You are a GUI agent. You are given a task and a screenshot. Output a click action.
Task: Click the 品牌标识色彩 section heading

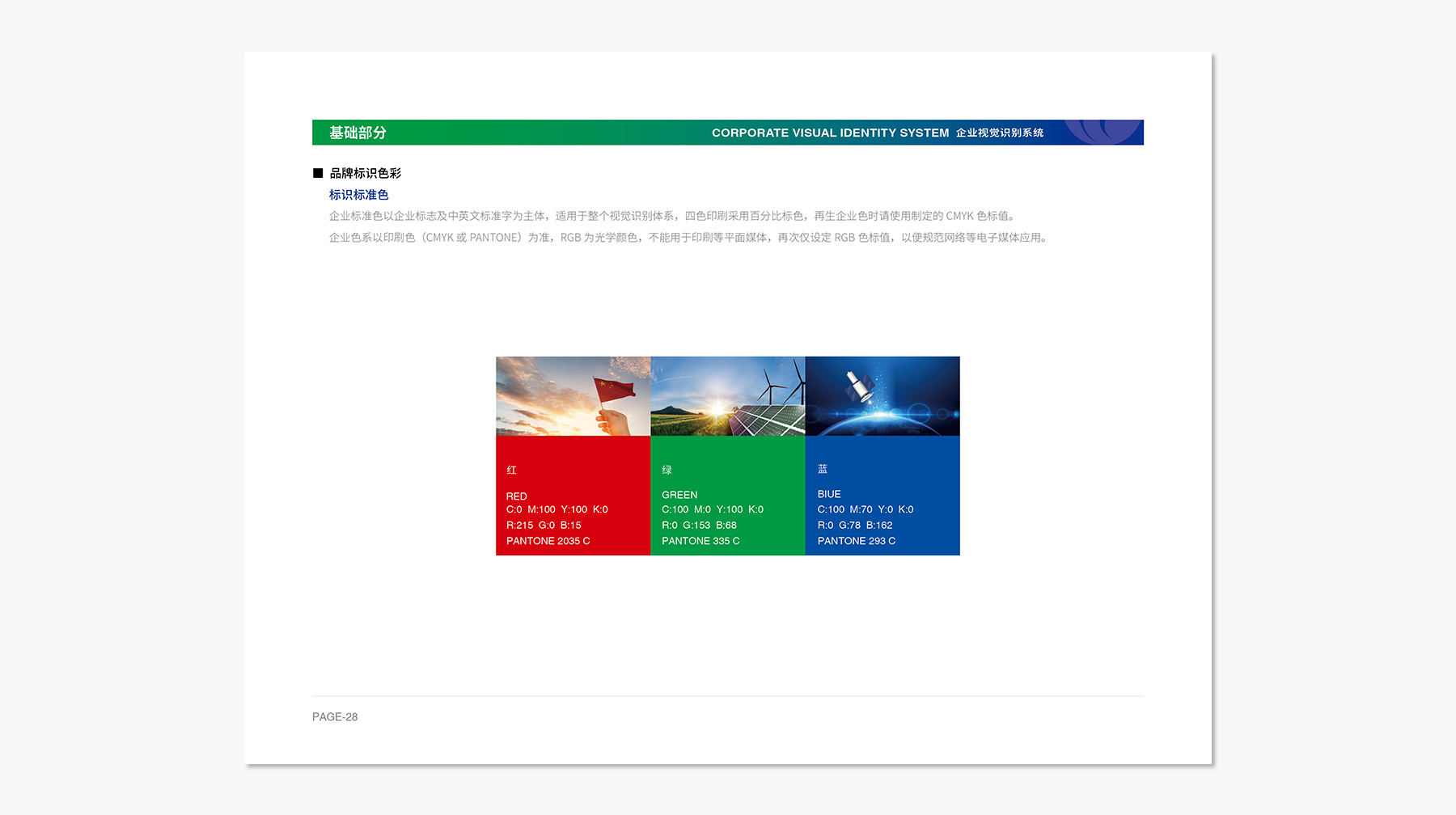pos(365,173)
